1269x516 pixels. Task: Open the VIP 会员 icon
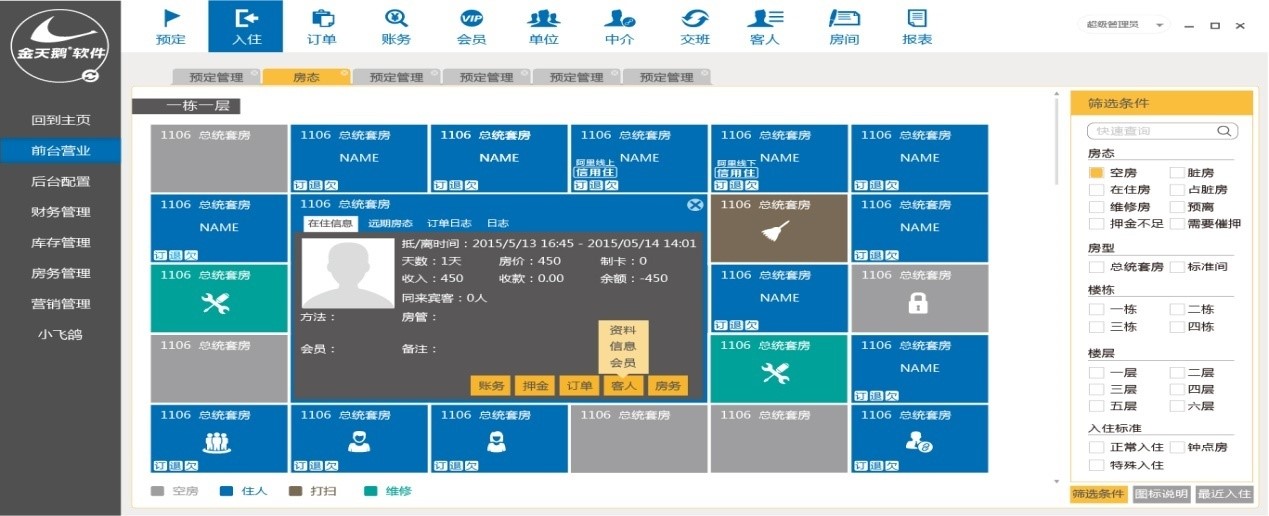471,19
